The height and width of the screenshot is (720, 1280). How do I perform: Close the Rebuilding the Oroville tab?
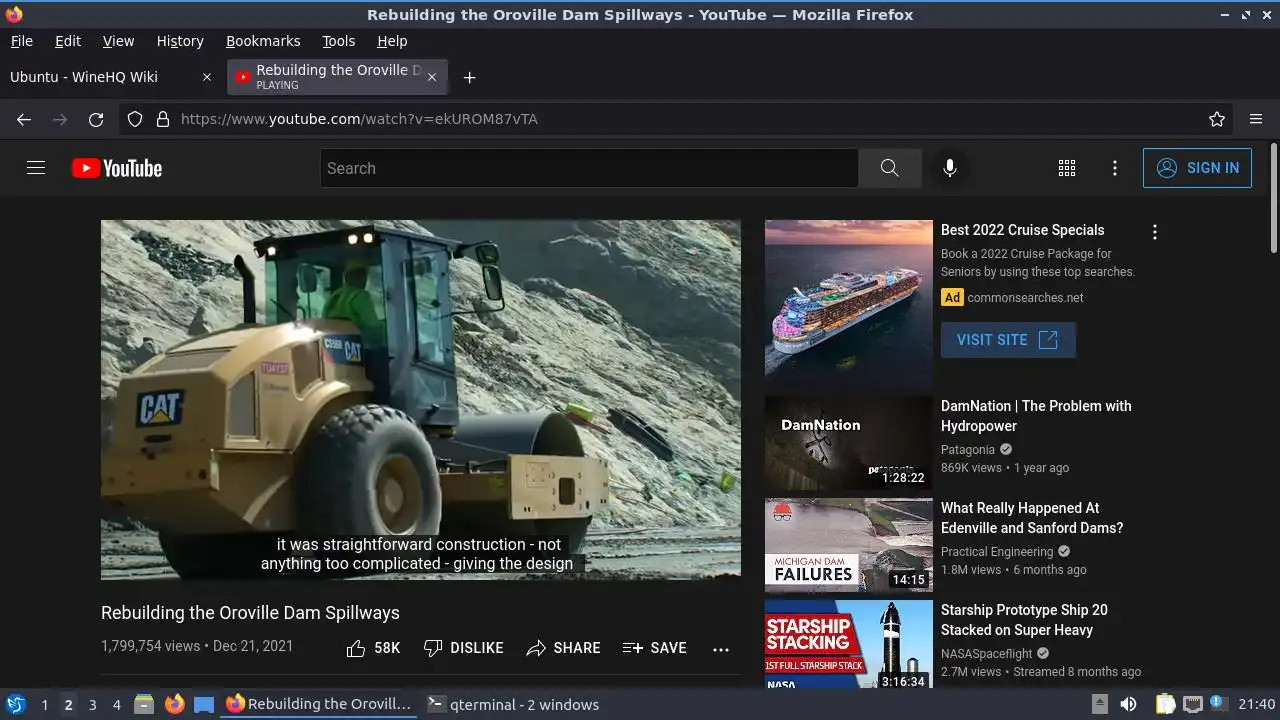pos(432,77)
